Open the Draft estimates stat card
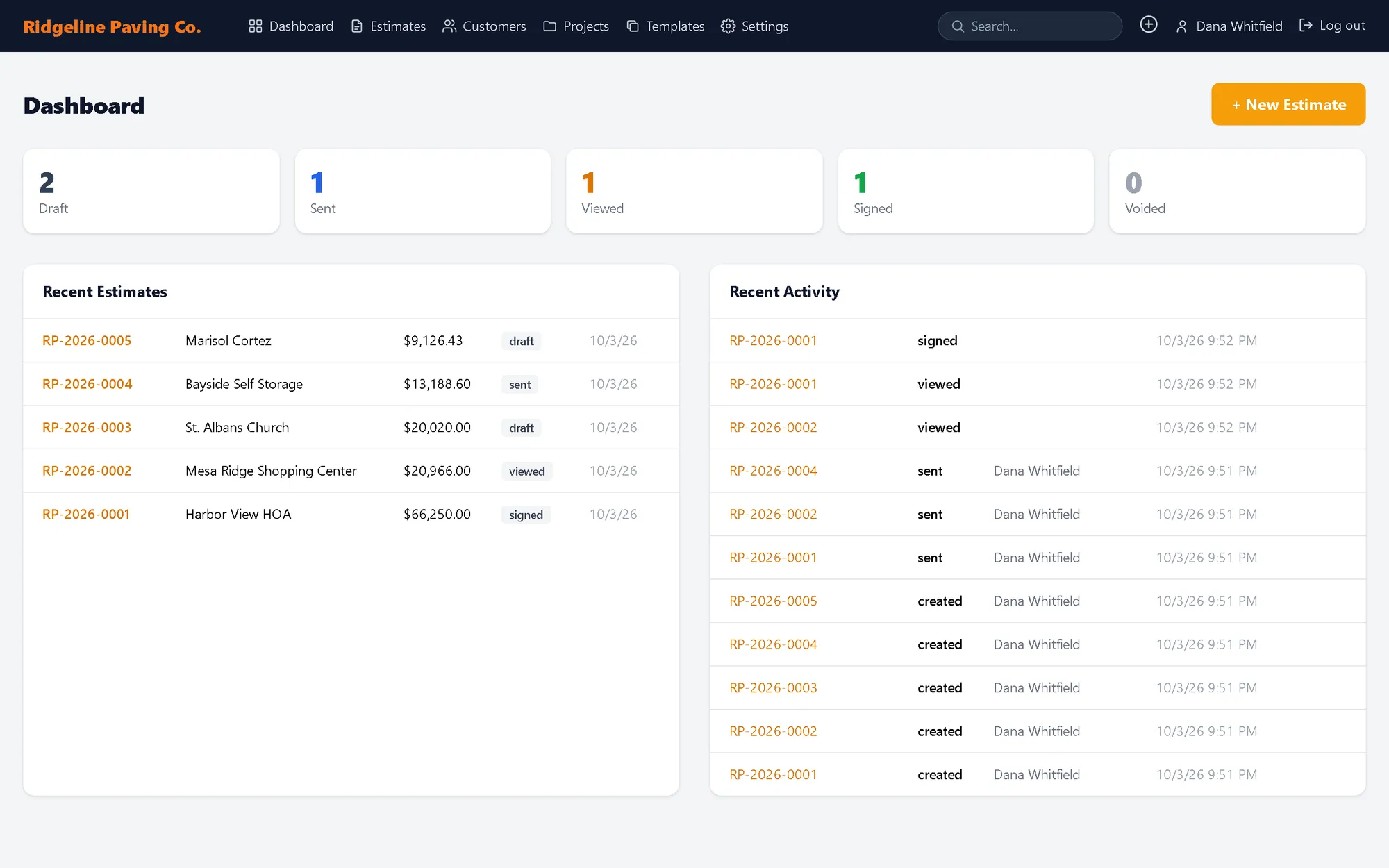 151,191
